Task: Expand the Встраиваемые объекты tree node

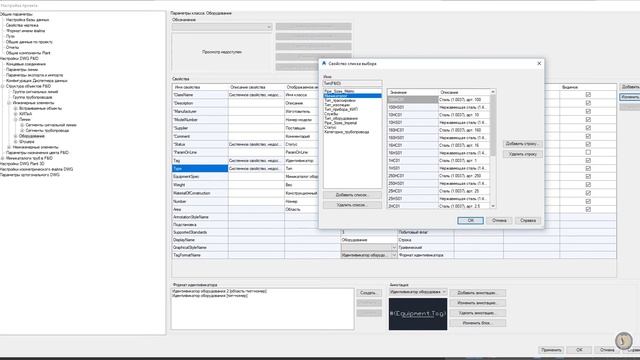Action: [x=16, y=109]
